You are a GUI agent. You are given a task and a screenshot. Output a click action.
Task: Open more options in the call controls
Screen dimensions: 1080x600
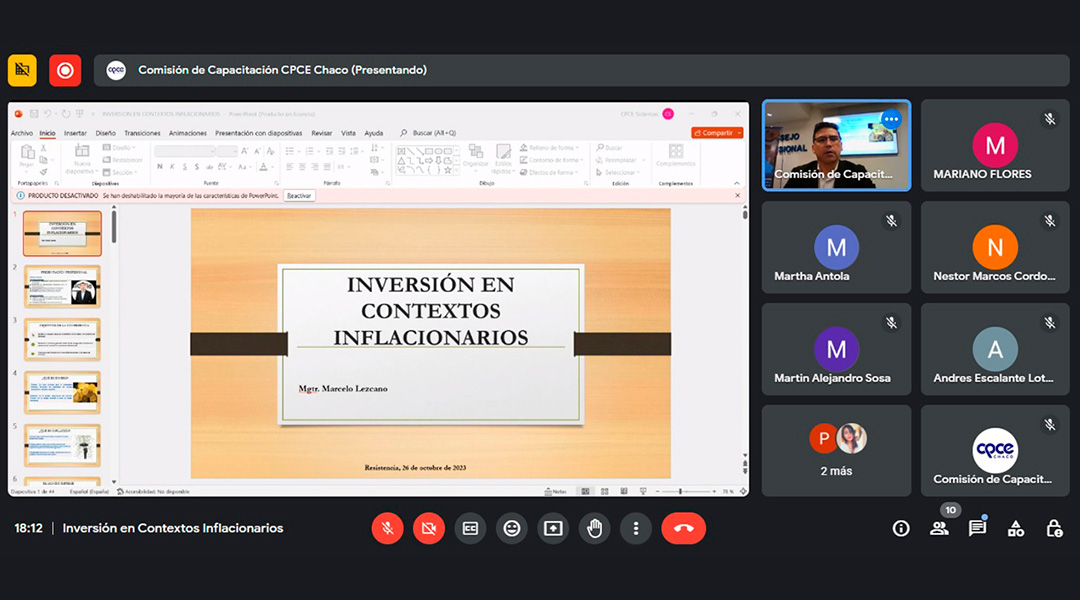[x=636, y=528]
